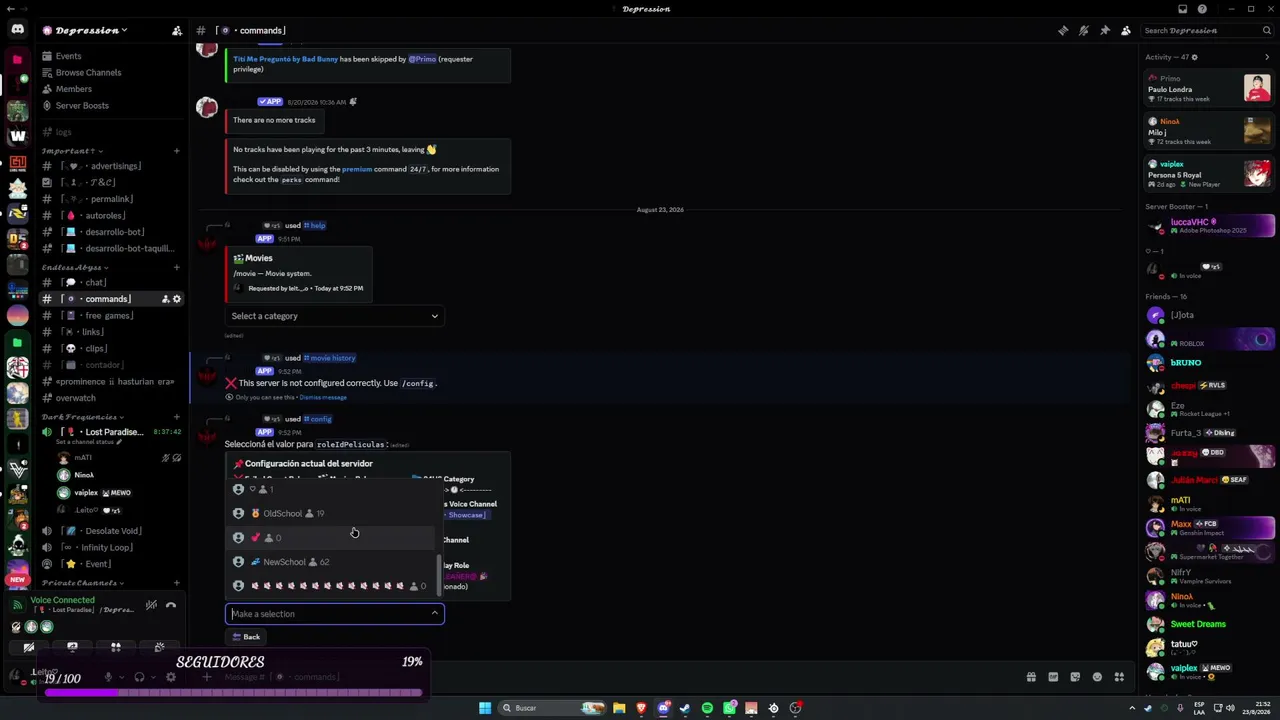Toggle channel notification mute bell icon

click(1084, 30)
